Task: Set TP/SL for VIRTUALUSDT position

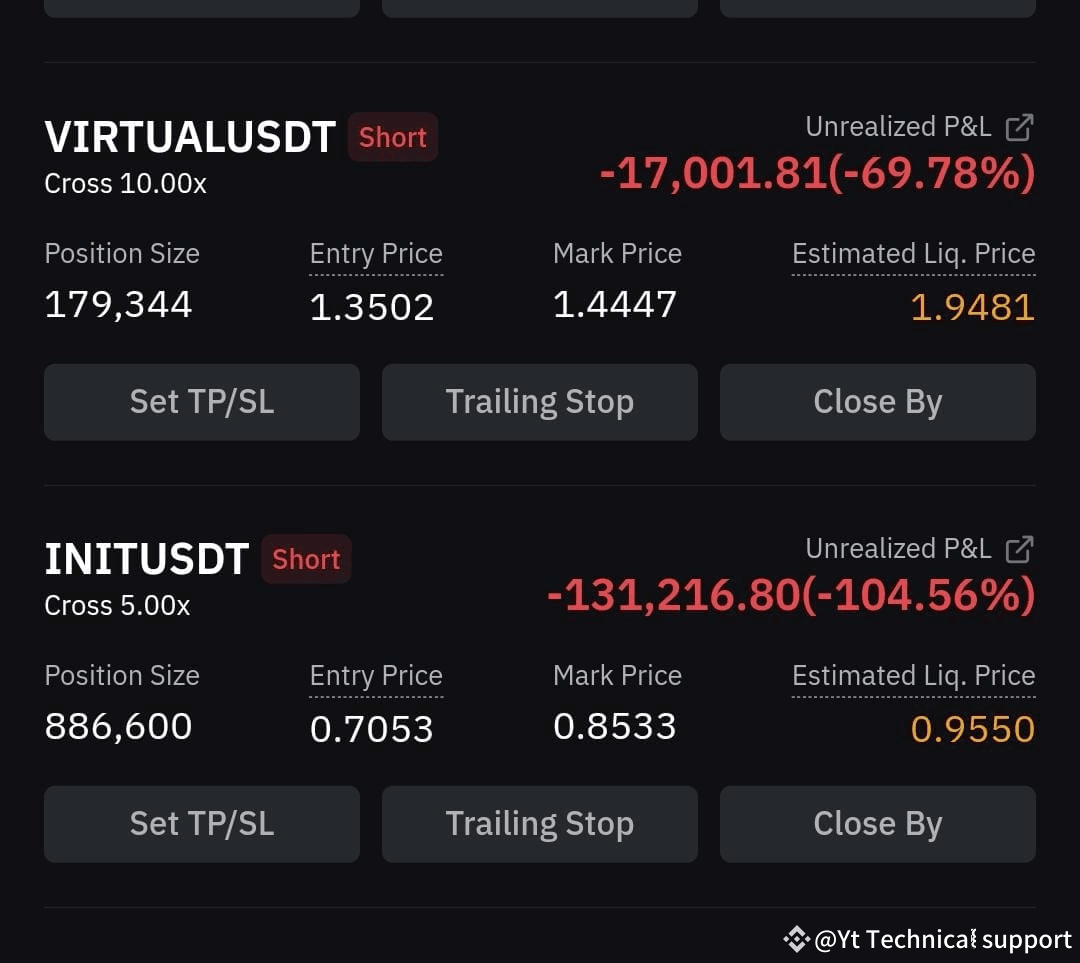Action: (x=202, y=402)
